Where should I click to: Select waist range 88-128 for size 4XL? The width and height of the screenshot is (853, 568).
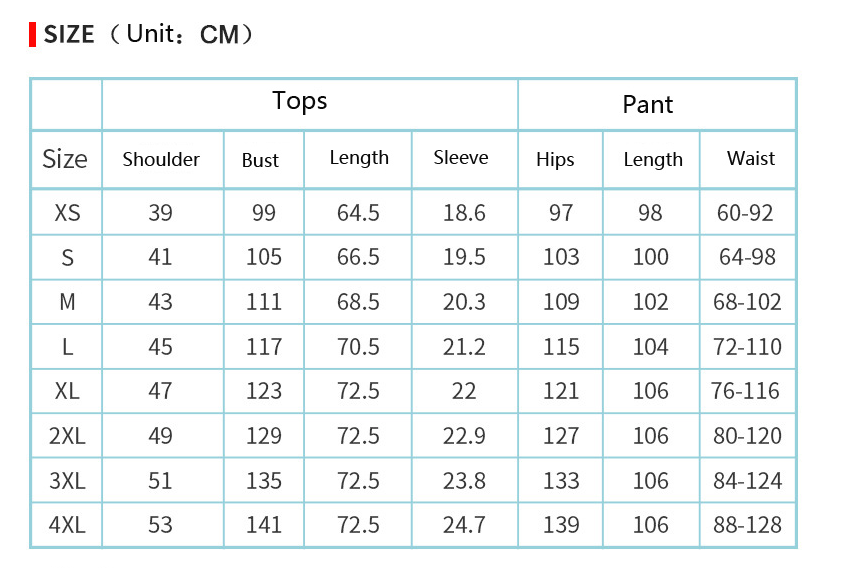tap(747, 525)
